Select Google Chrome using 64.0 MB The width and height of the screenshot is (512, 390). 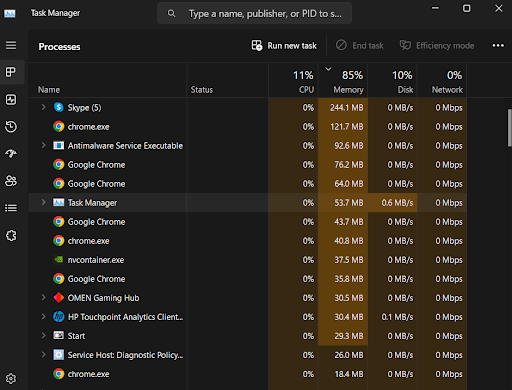[247, 183]
